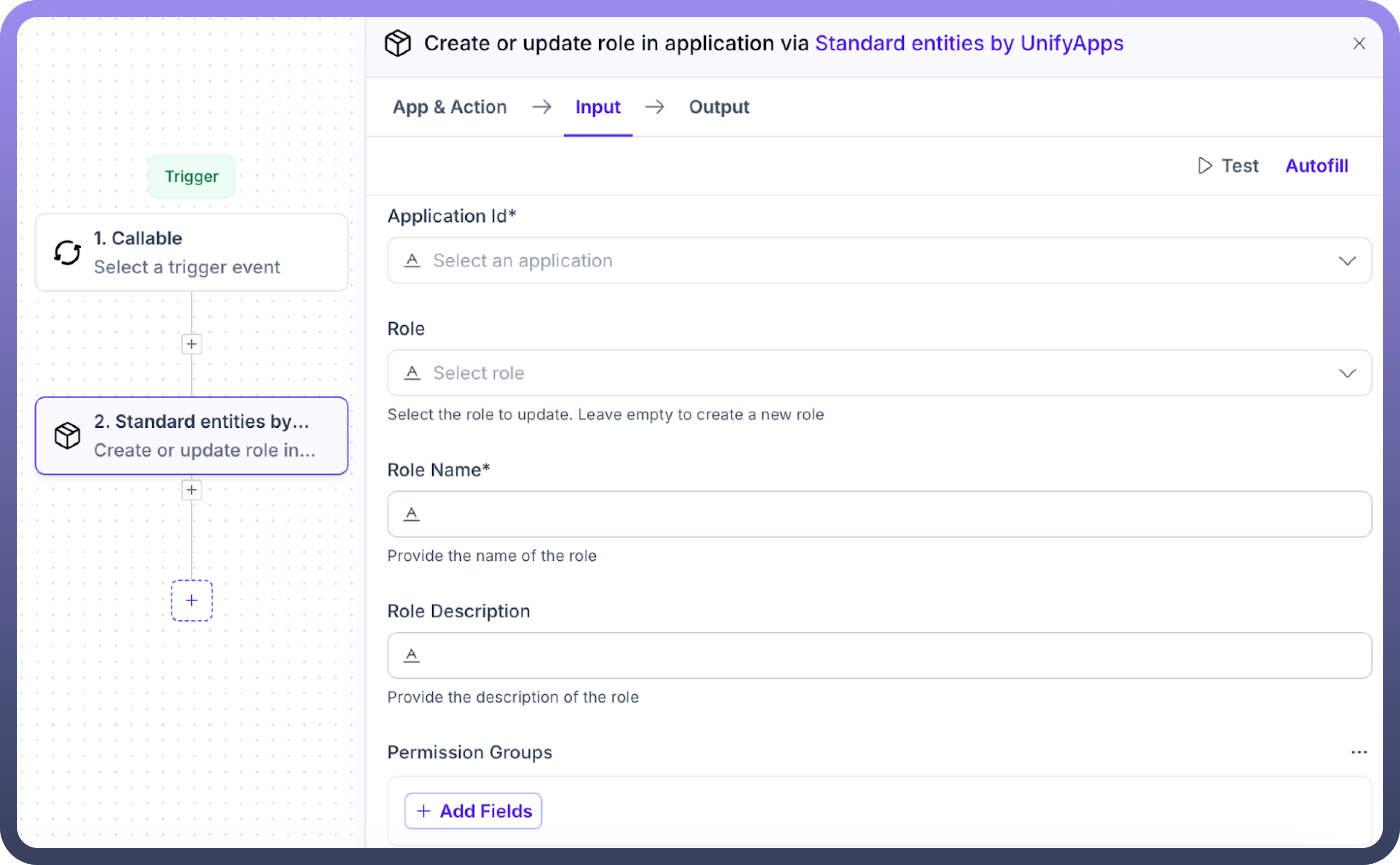This screenshot has height=865, width=1400.
Task: Open Permission Groups three-dot options menu
Action: (1359, 752)
